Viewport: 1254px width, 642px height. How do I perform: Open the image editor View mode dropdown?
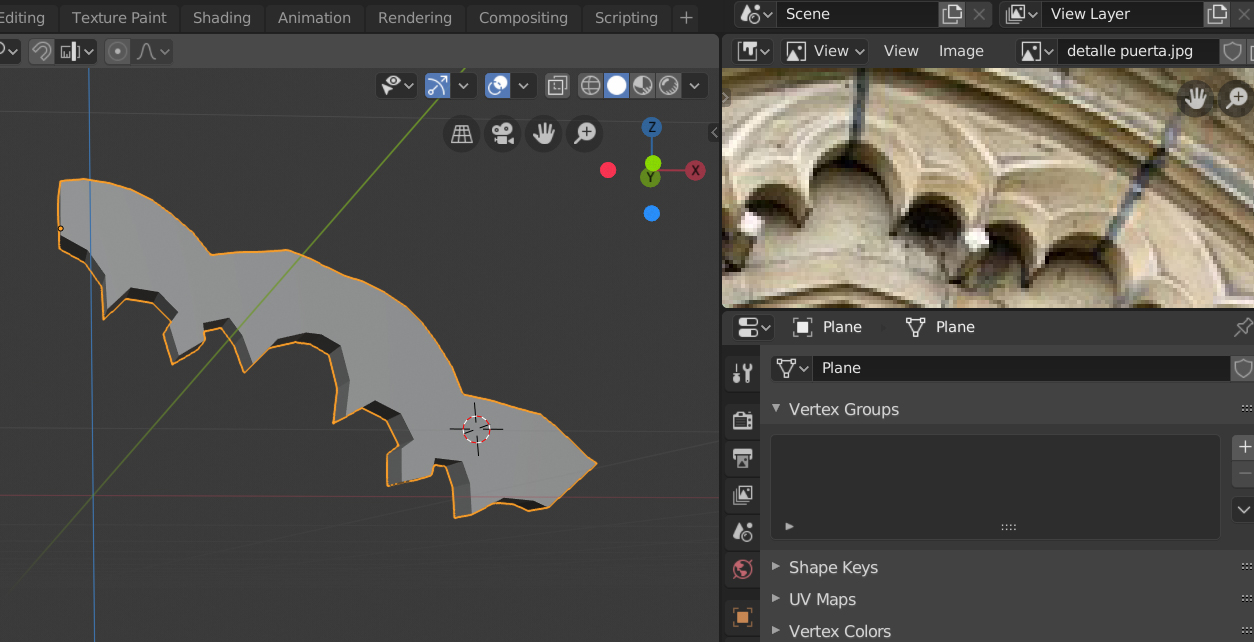tap(824, 51)
